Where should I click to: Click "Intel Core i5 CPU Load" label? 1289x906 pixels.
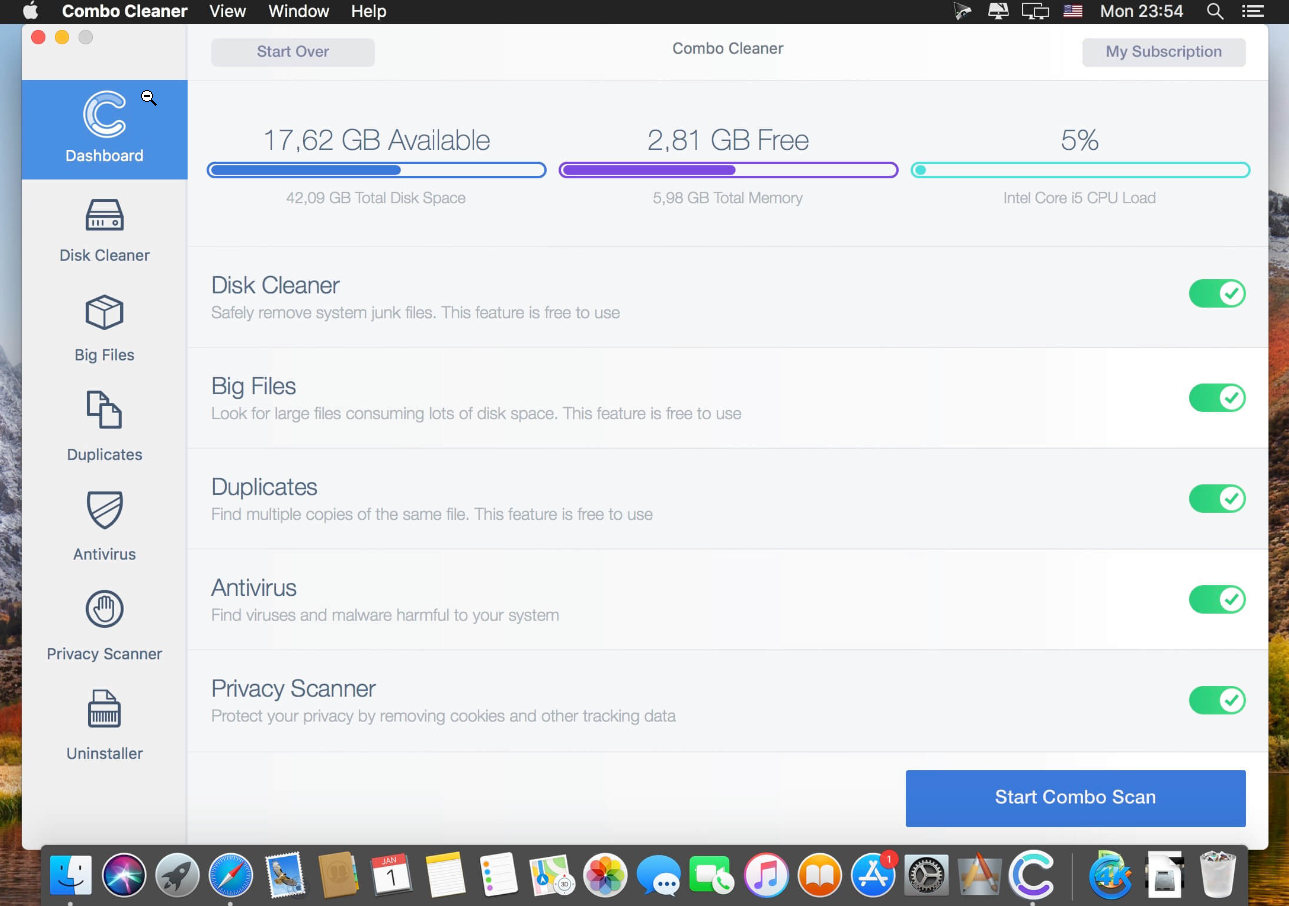pyautogui.click(x=1080, y=198)
